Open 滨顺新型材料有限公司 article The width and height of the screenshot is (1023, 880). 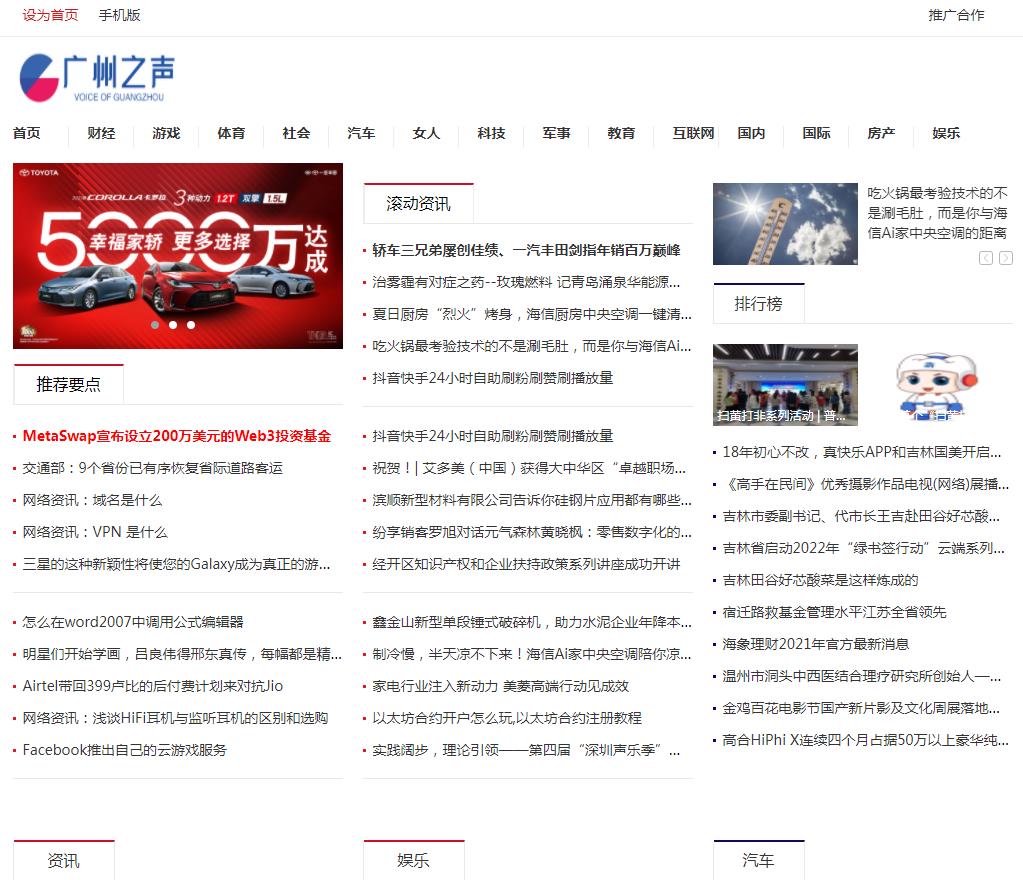point(532,500)
